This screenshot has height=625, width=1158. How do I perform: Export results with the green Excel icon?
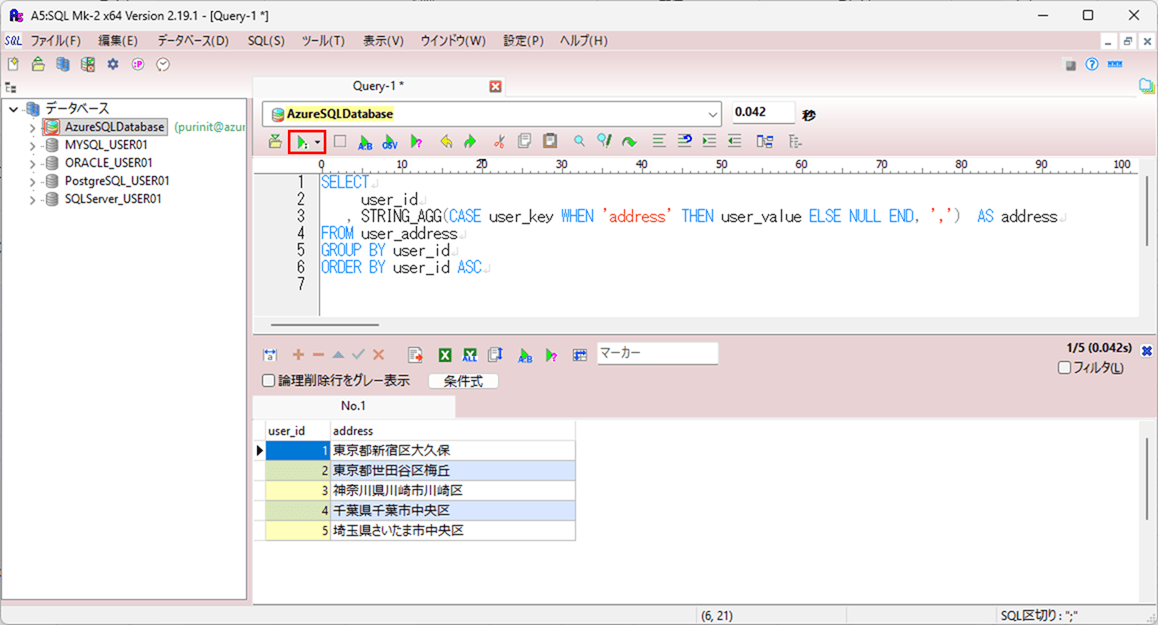tap(445, 355)
